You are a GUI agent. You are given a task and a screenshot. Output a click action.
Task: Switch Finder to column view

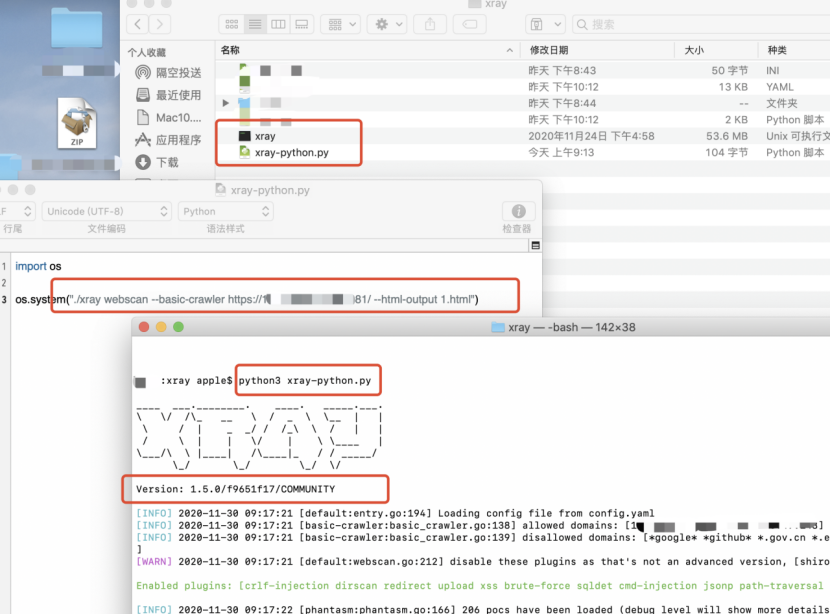[x=278, y=24]
